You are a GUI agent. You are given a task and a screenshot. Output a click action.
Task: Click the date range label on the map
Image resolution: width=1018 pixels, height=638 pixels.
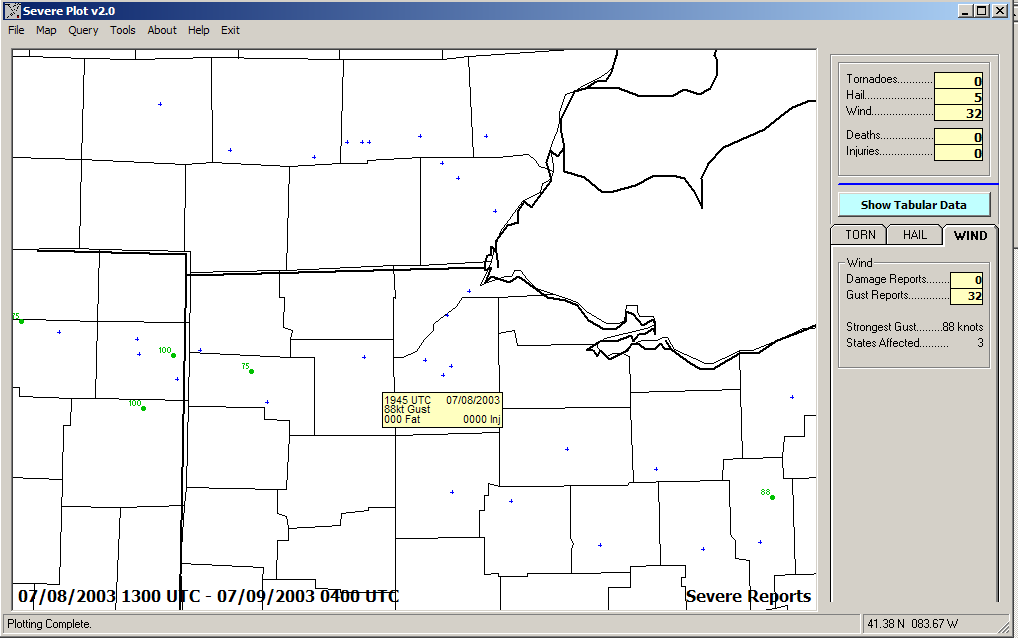click(x=208, y=596)
